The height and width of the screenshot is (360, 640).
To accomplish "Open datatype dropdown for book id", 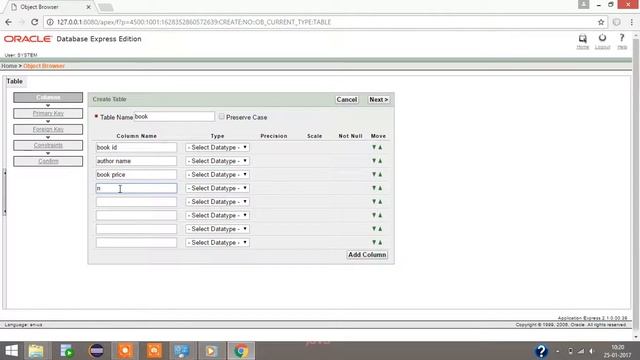I will (217, 147).
